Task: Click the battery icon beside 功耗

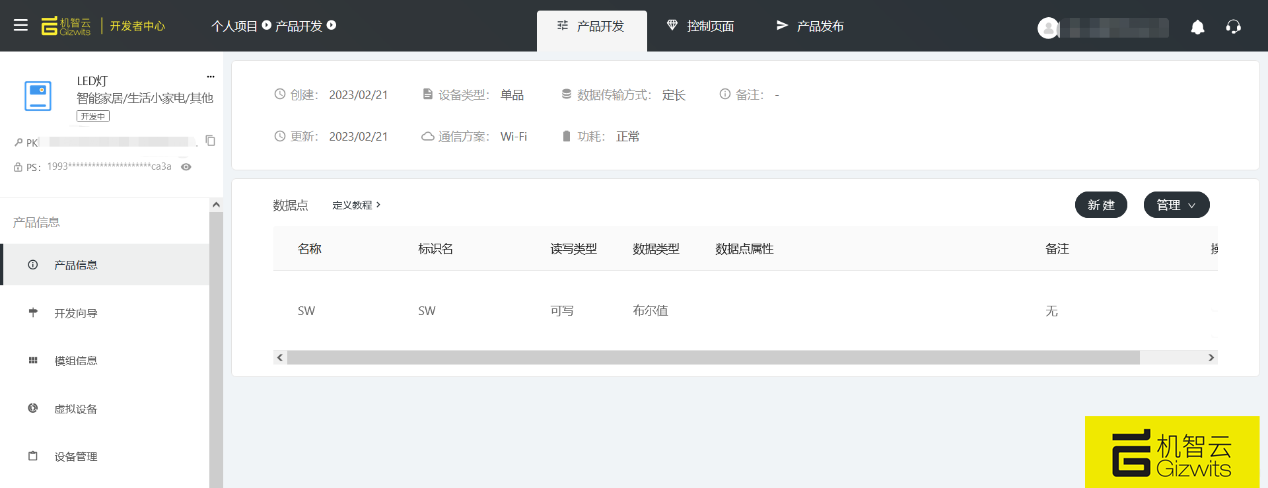Action: click(567, 136)
